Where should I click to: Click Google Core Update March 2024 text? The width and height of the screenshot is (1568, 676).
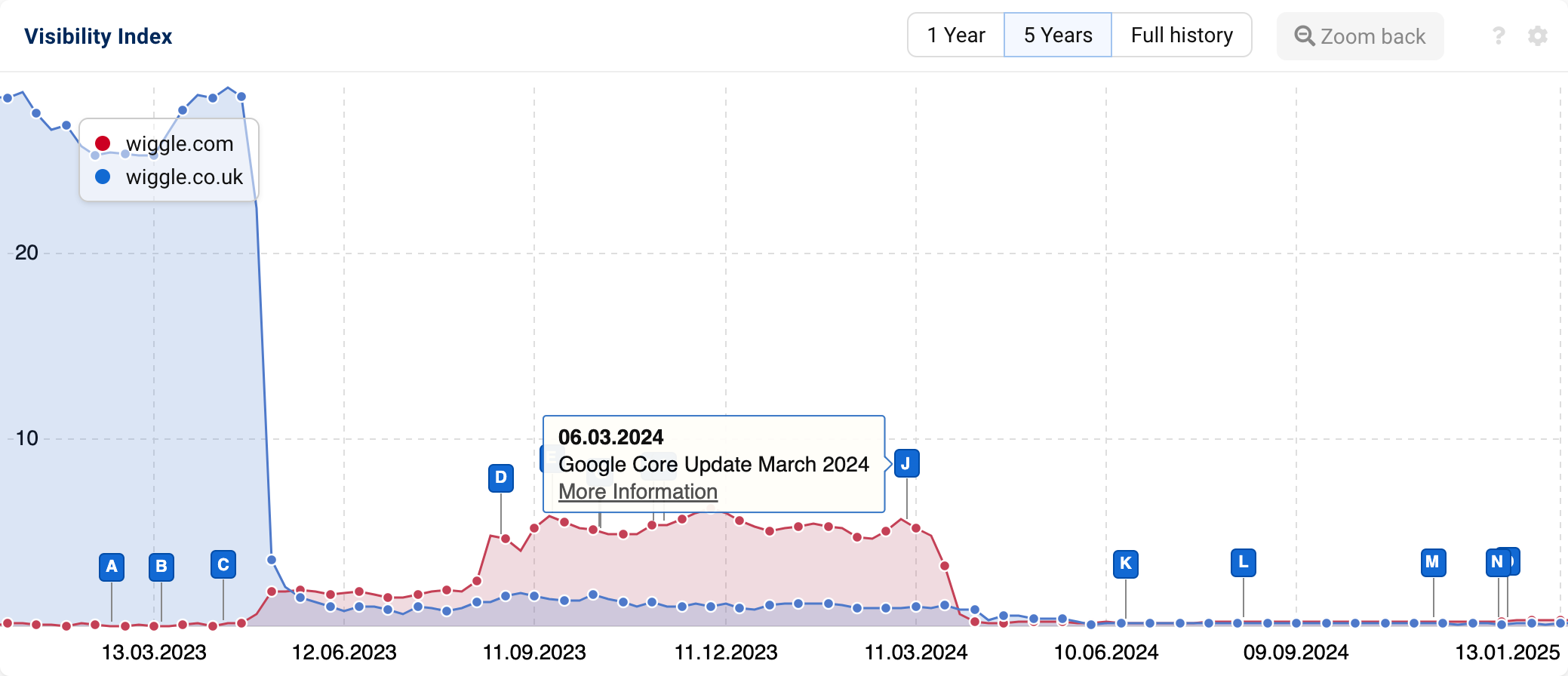click(x=714, y=464)
